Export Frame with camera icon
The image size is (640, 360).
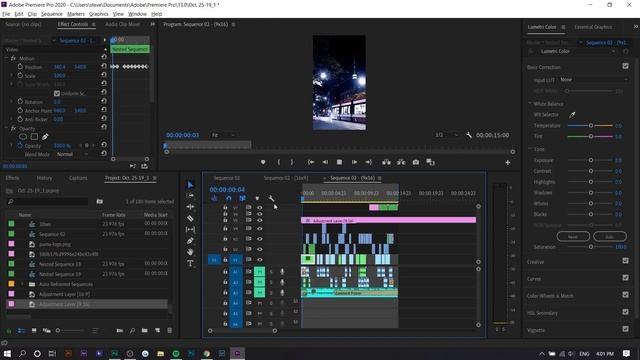coord(416,162)
